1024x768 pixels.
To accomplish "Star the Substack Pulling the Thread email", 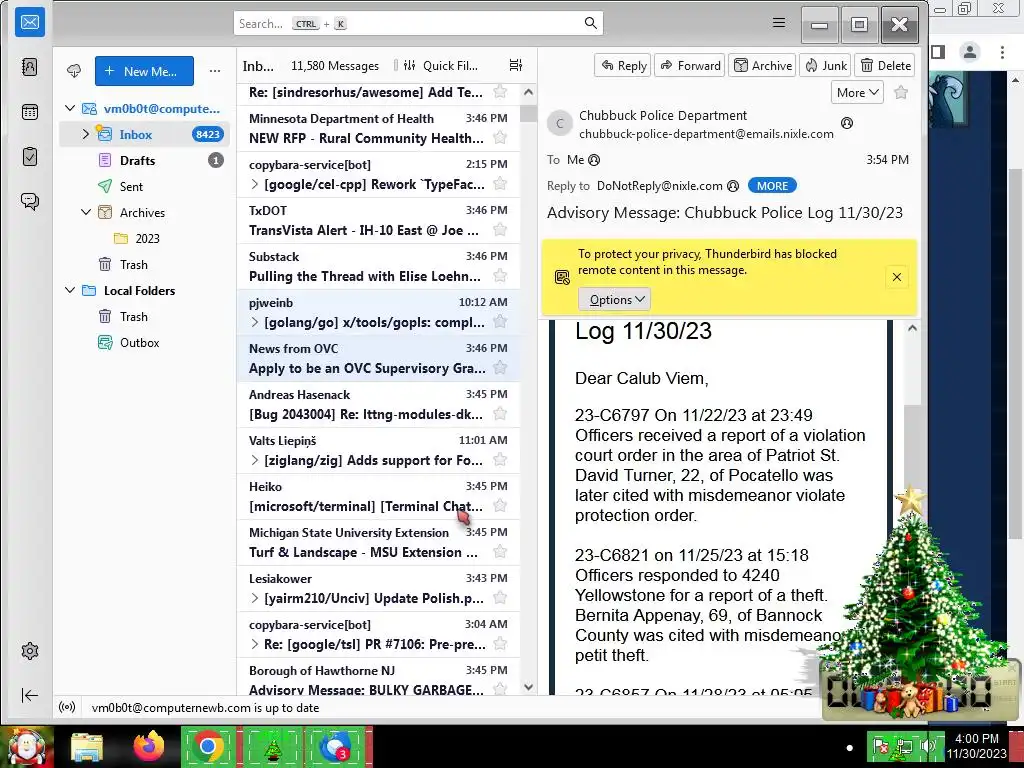I will (500, 276).
